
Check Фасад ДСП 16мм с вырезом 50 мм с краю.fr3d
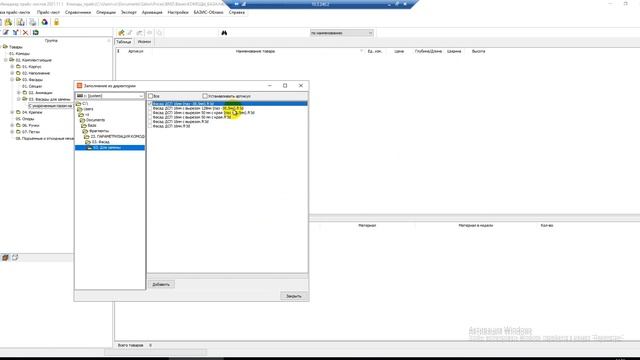click(150, 117)
